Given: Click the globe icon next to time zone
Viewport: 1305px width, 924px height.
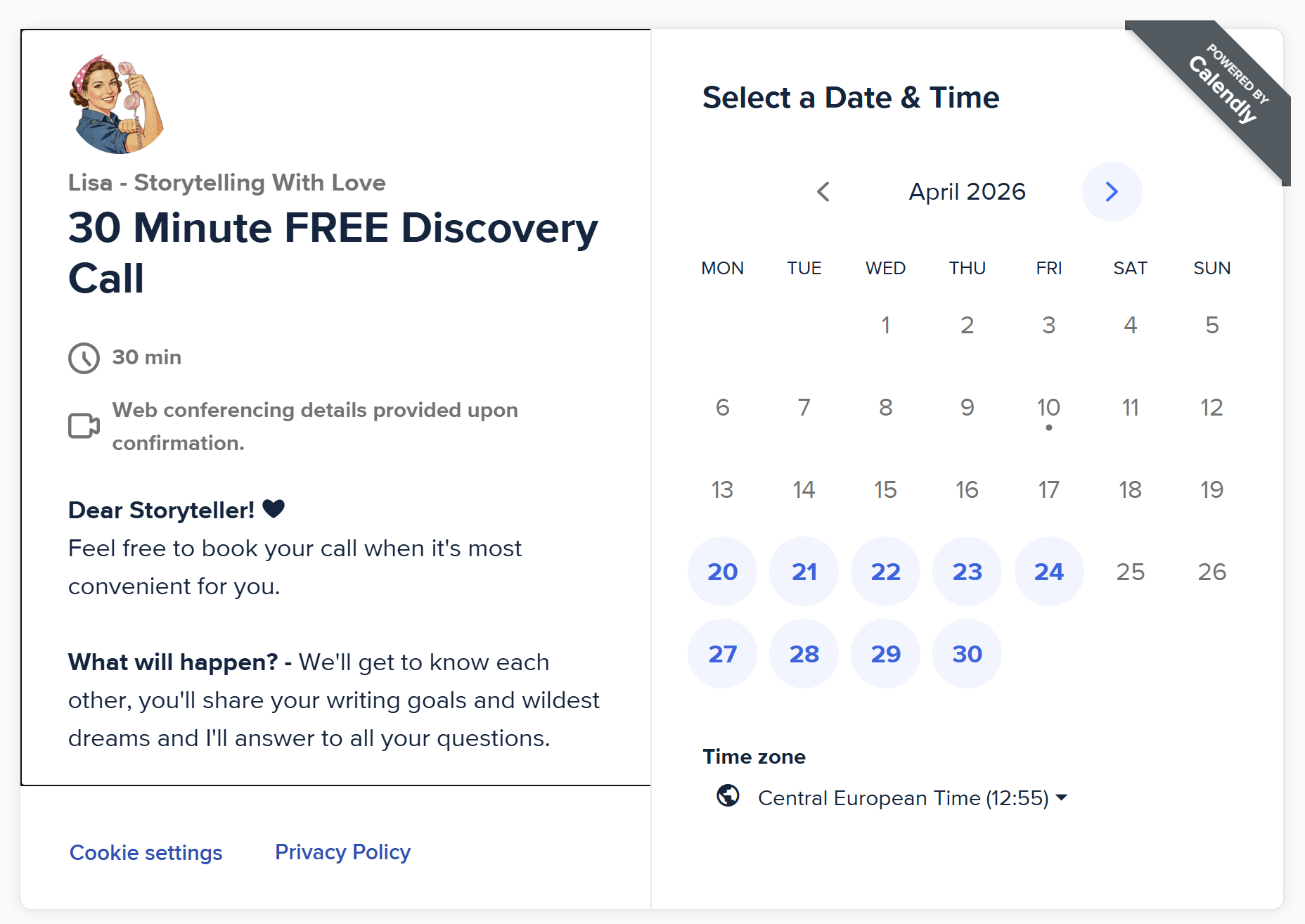Looking at the screenshot, I should pyautogui.click(x=728, y=797).
